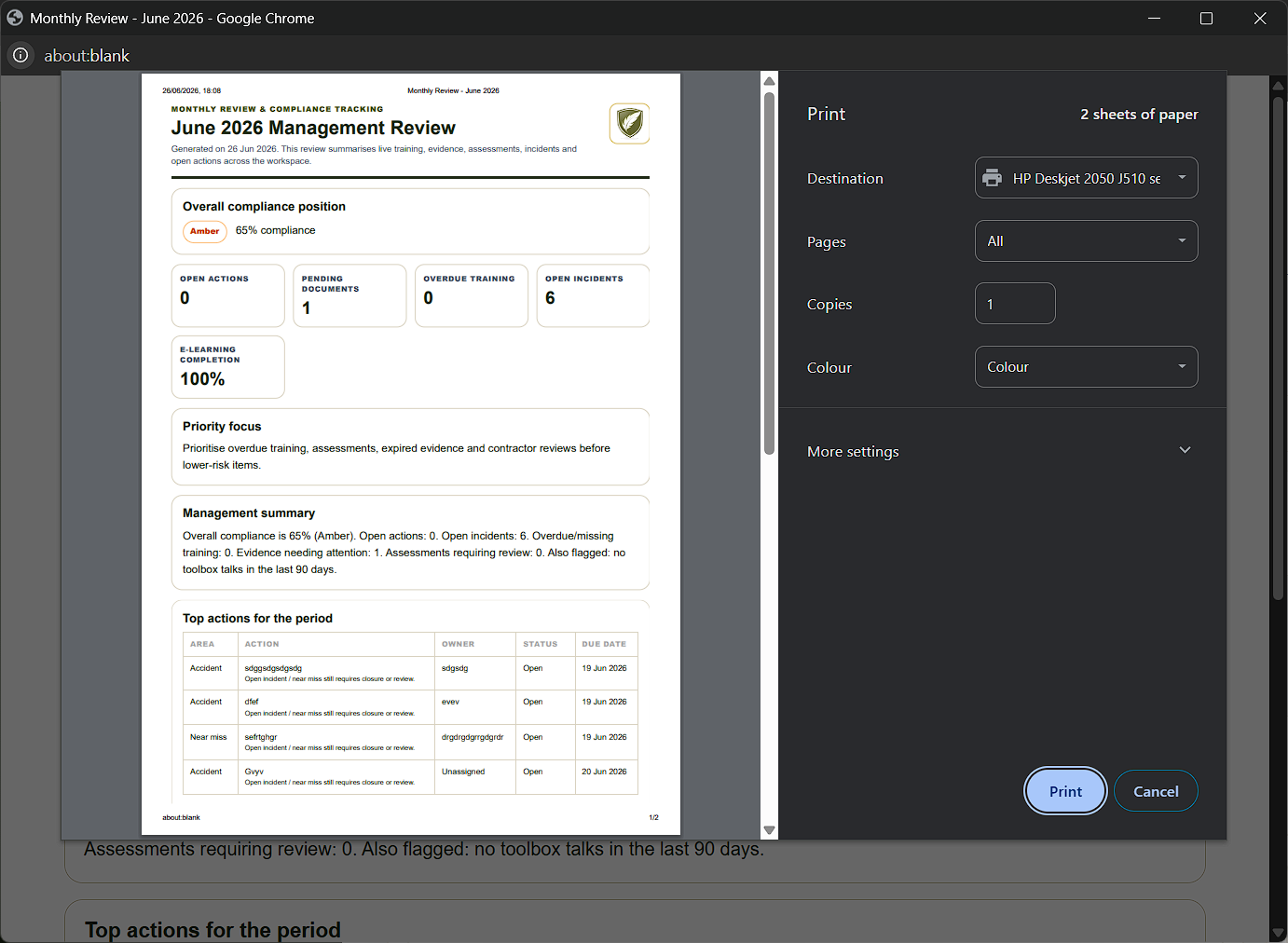
Task: Click the preview scrollbar down arrow
Action: pos(769,830)
